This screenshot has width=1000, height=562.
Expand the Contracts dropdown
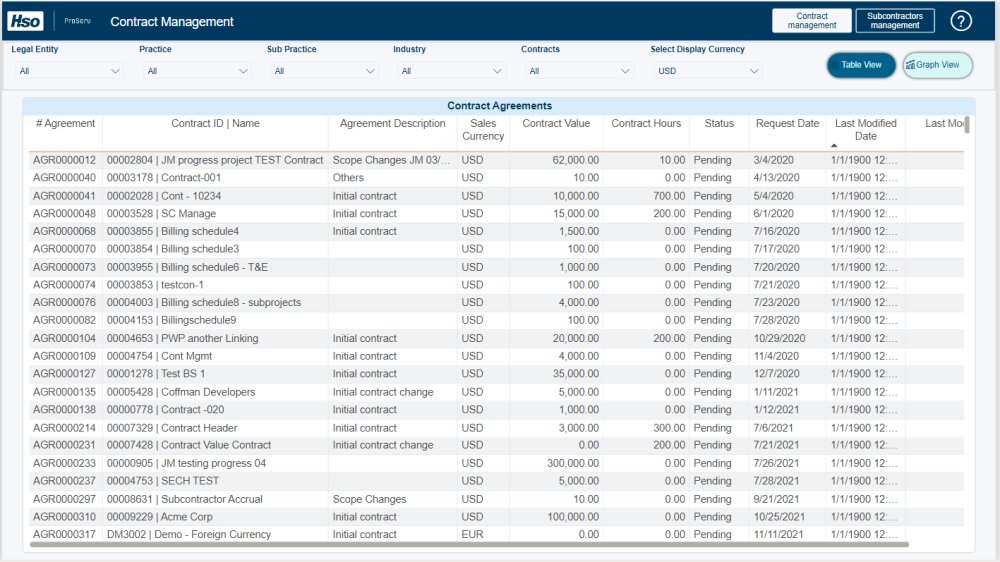click(578, 71)
